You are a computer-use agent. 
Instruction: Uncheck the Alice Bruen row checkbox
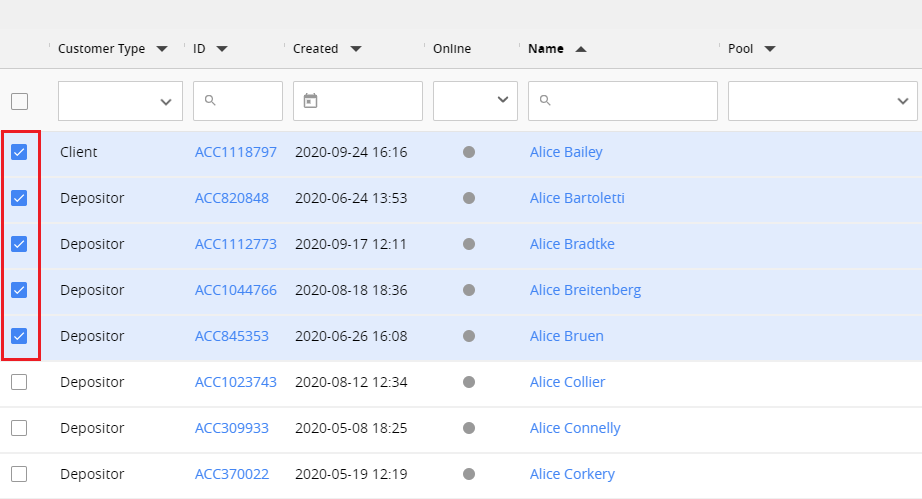[19, 336]
